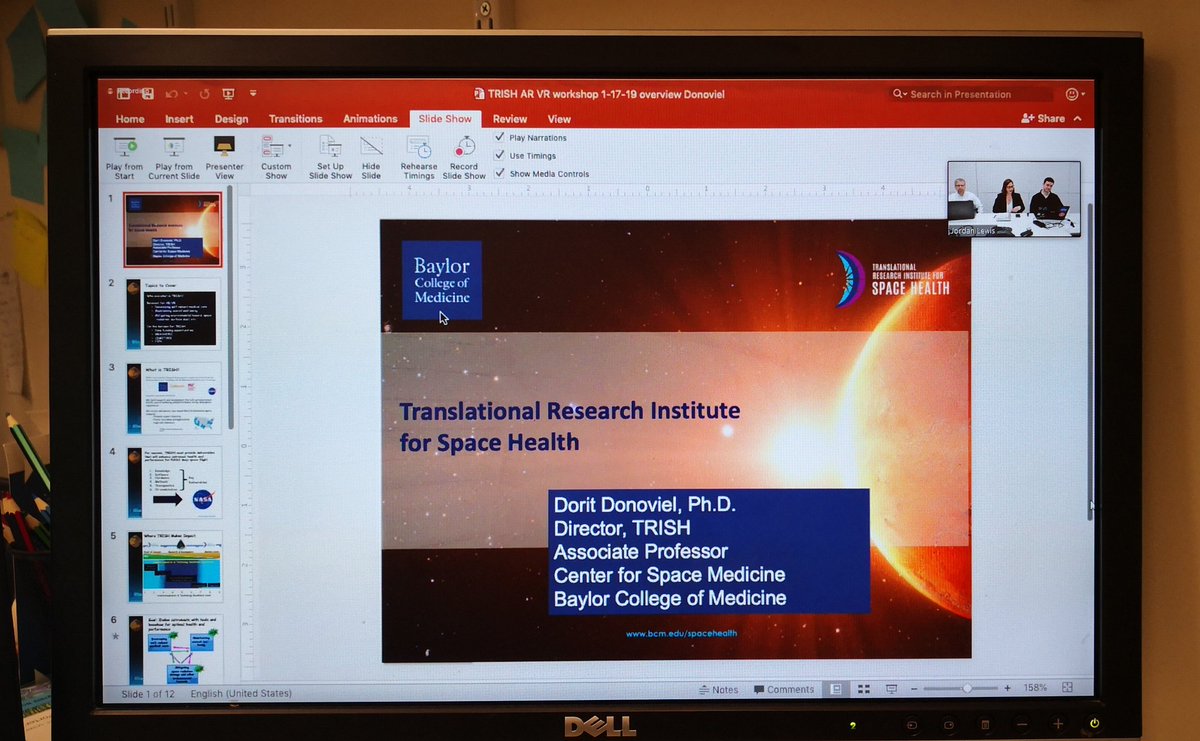Expand the Customize Quick Access Toolbar arrow
Image resolution: width=1200 pixels, height=741 pixels.
[254, 94]
